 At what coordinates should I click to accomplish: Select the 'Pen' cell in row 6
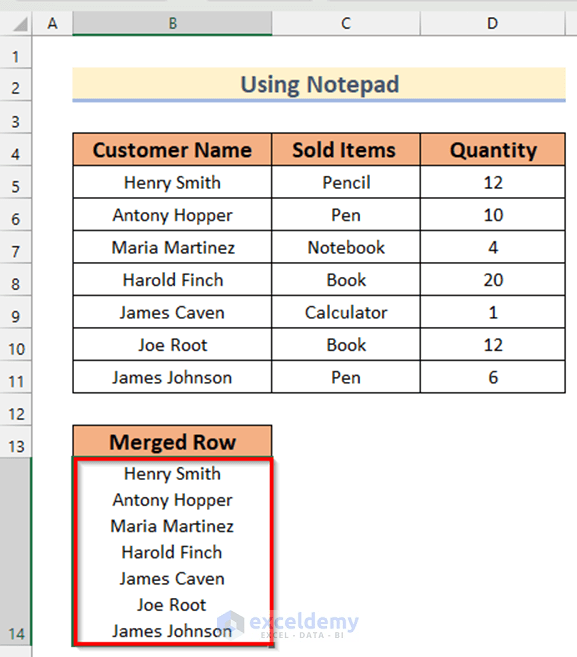346,215
